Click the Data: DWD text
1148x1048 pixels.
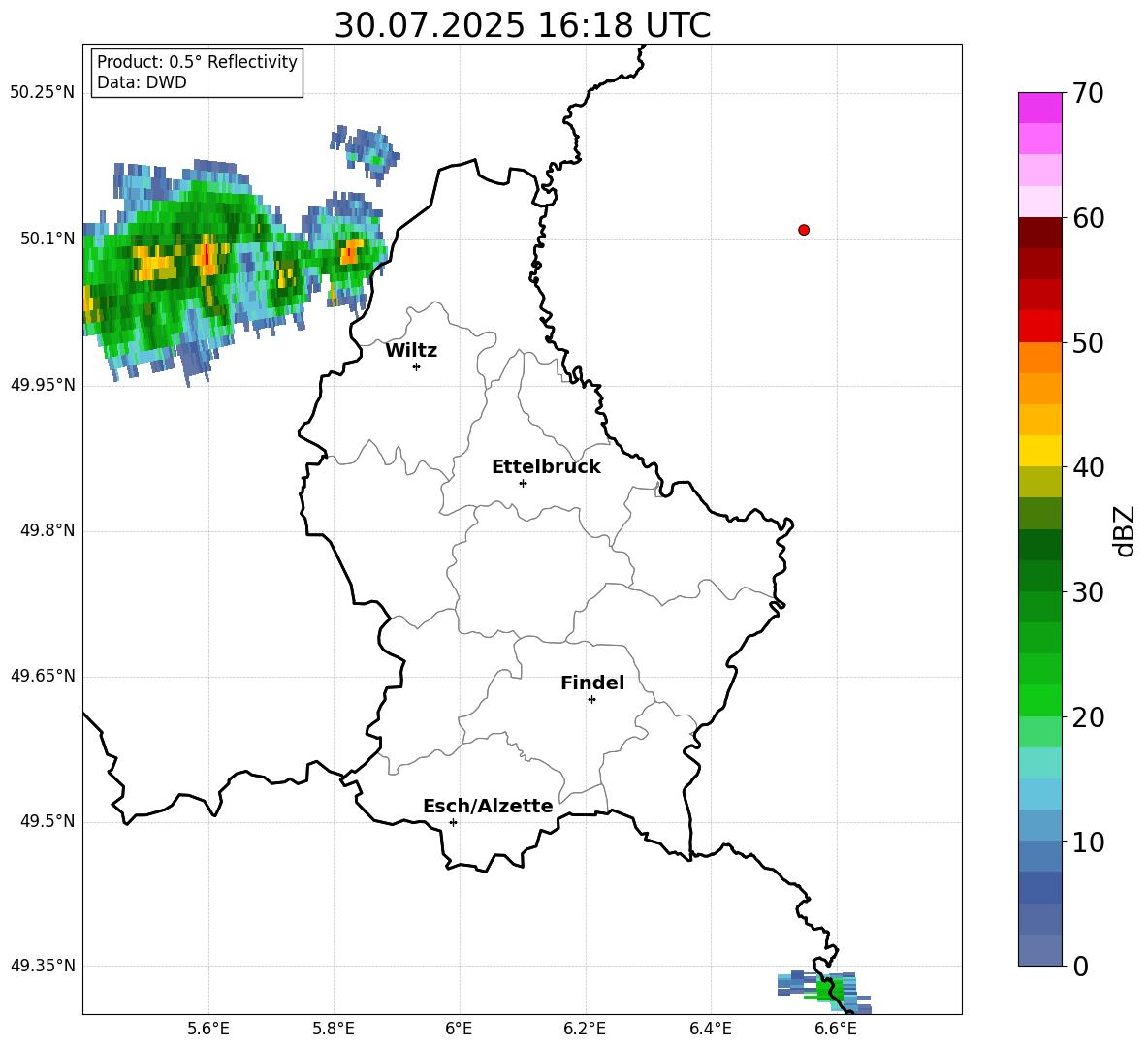(142, 82)
